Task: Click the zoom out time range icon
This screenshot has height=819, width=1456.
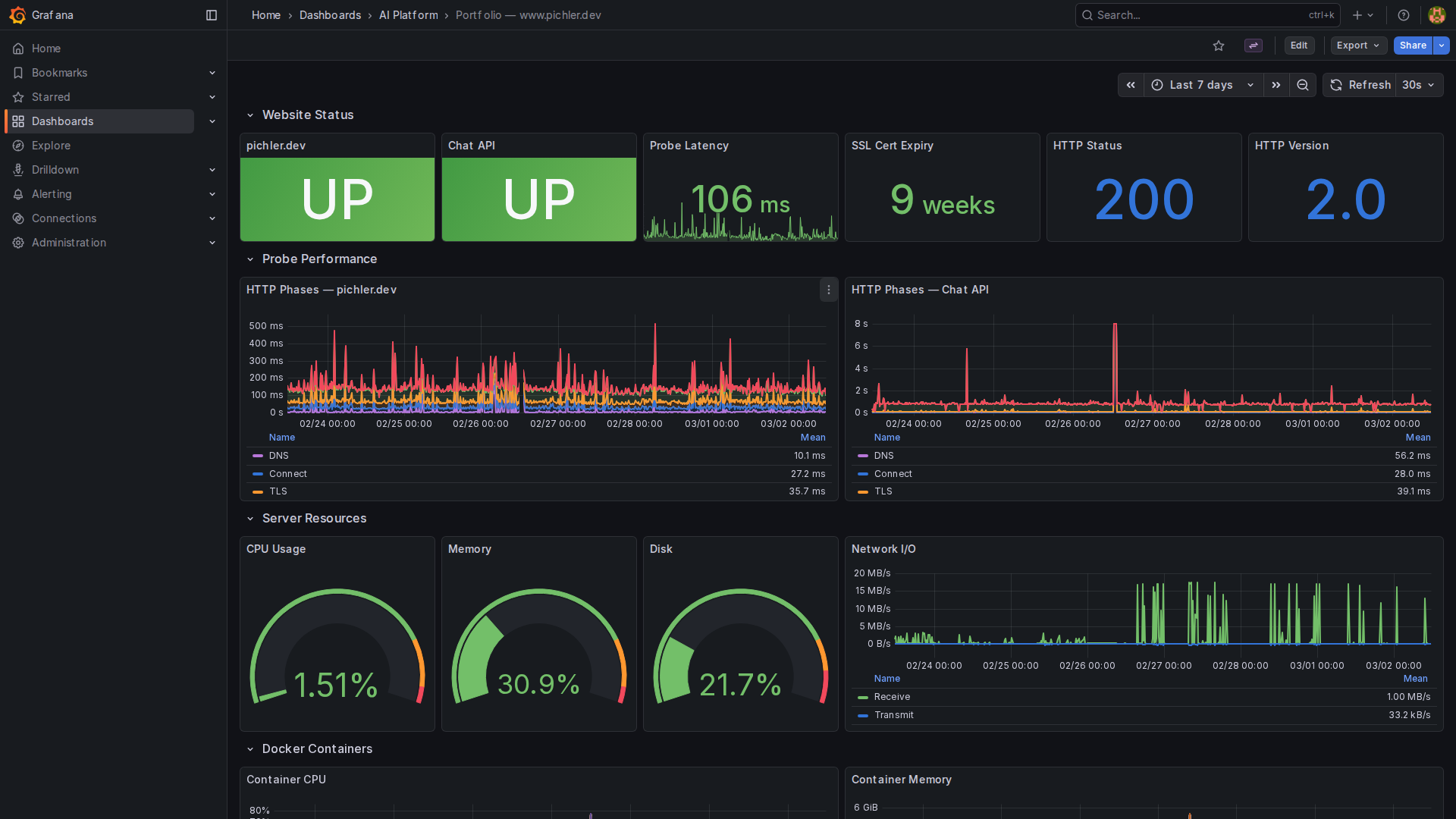Action: click(1303, 85)
